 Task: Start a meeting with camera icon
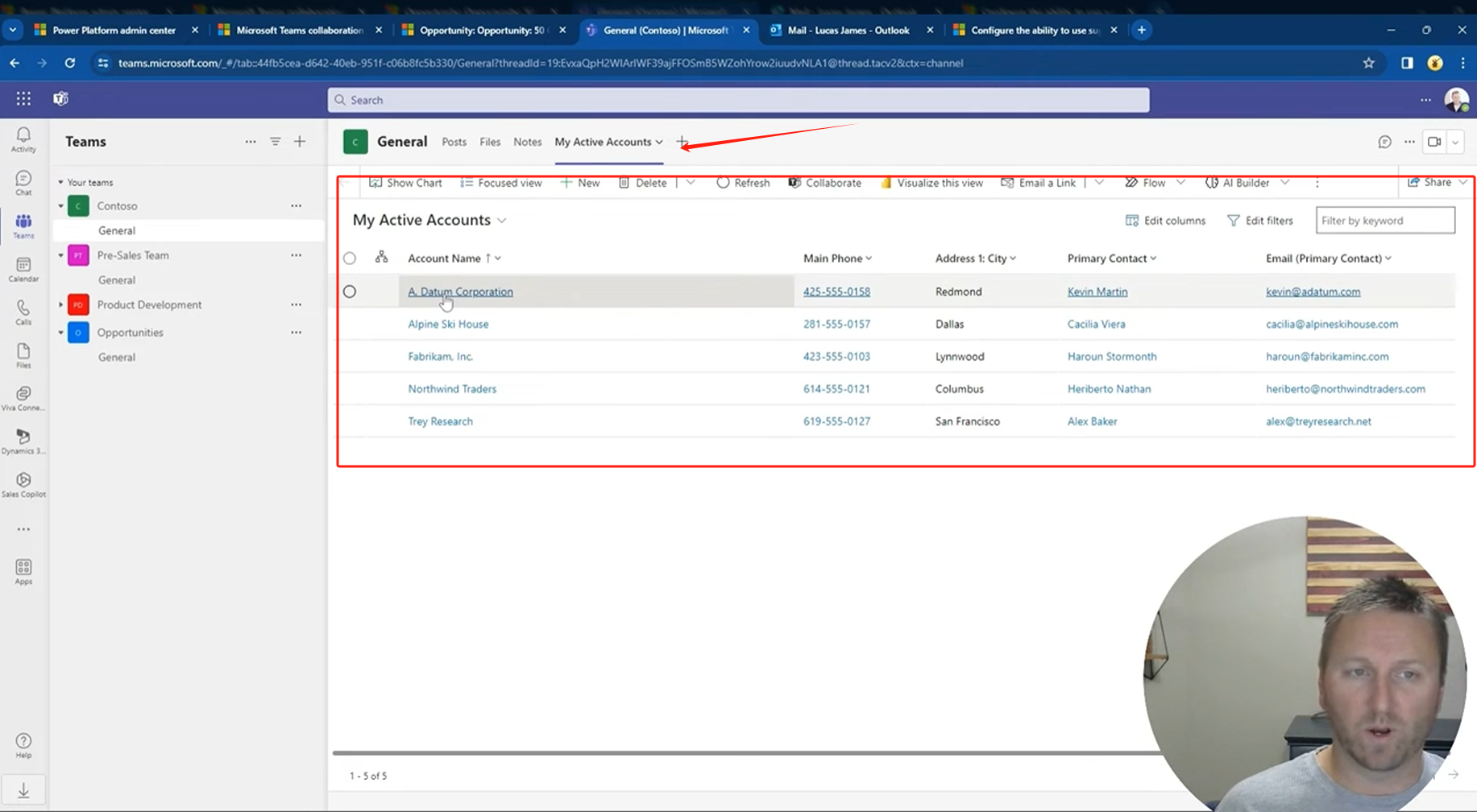coord(1434,142)
